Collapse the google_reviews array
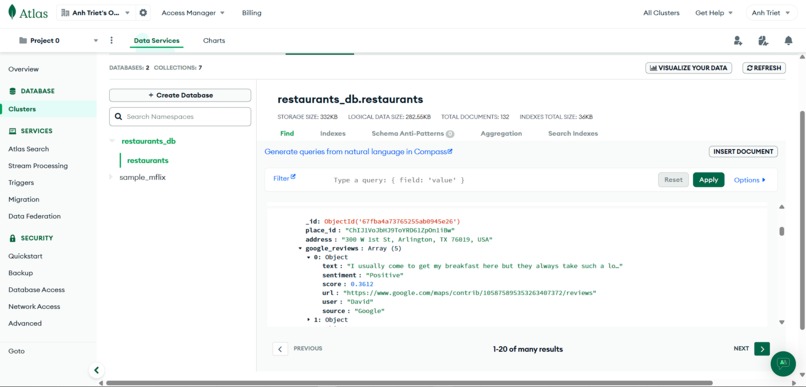 [x=300, y=249]
